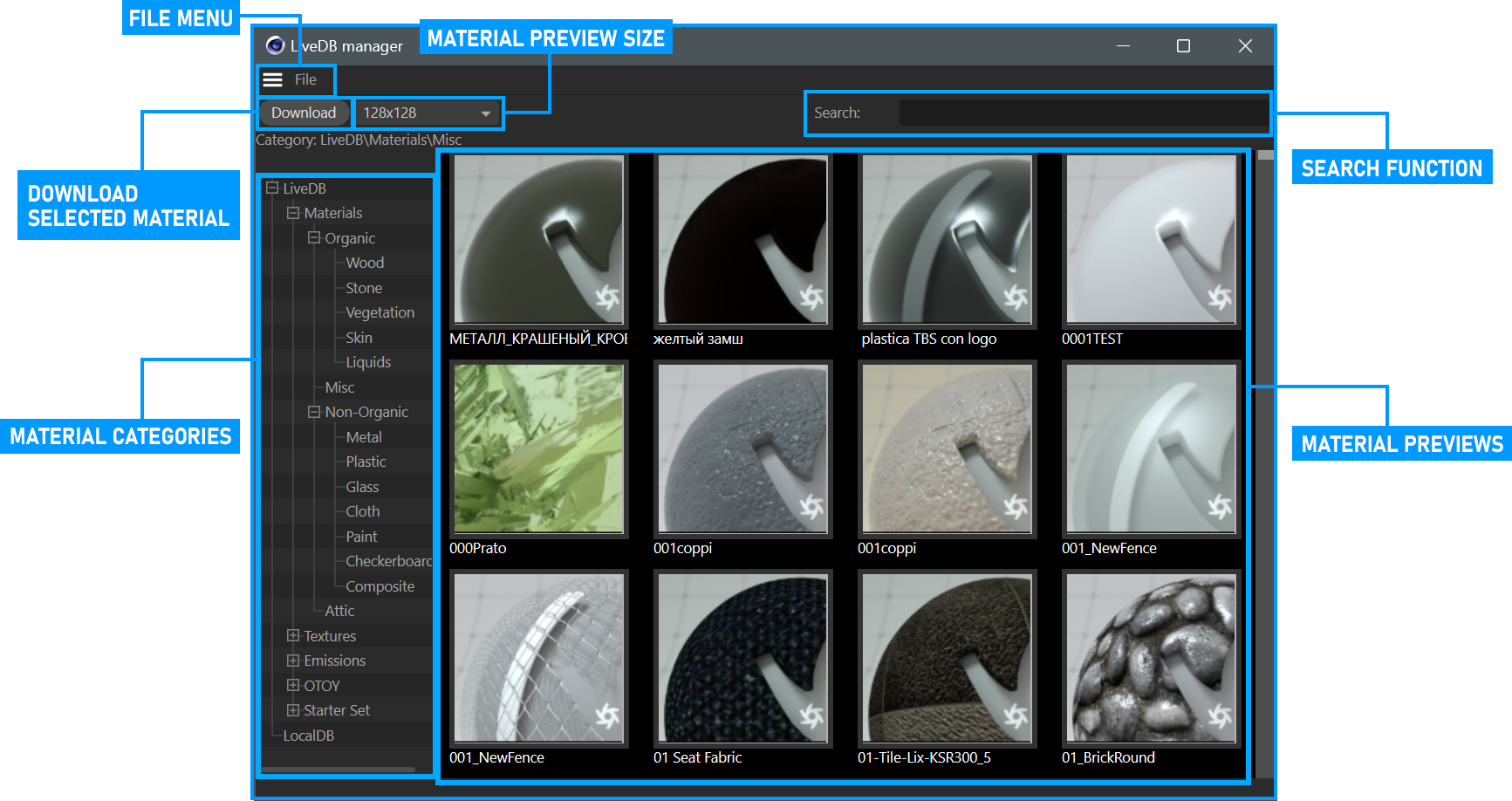Screen dimensions: 1512x801
Task: Select the plastica TBS con logo thumbnail
Action: [947, 239]
